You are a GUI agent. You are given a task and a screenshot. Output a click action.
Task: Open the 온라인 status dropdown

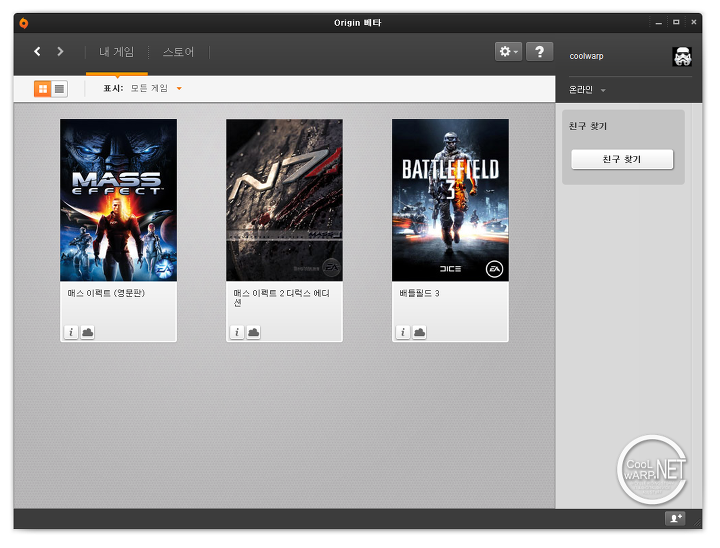[587, 90]
